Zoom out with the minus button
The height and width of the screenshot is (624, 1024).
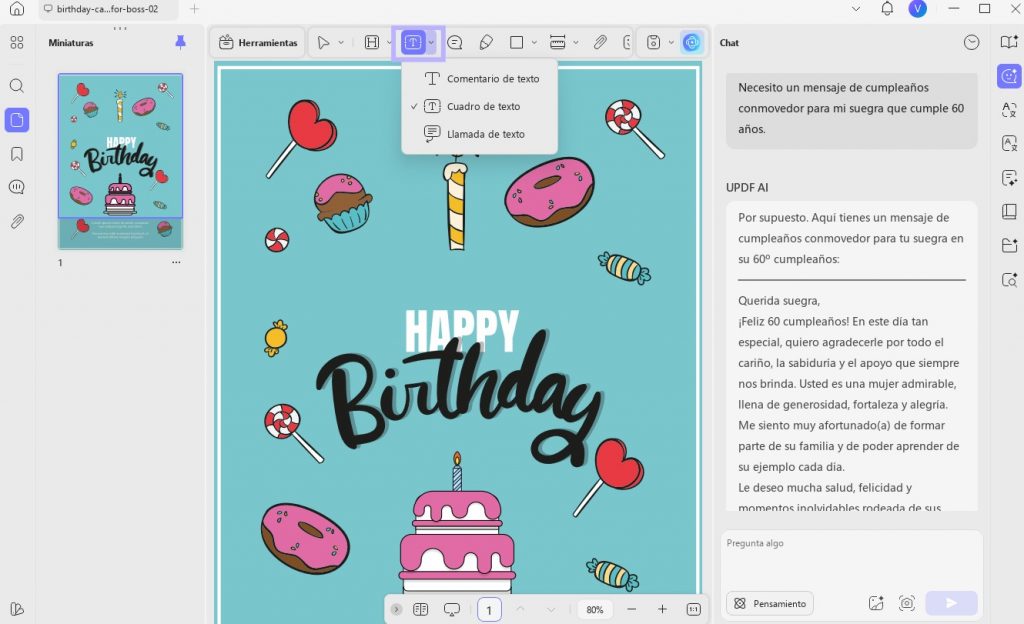632,609
